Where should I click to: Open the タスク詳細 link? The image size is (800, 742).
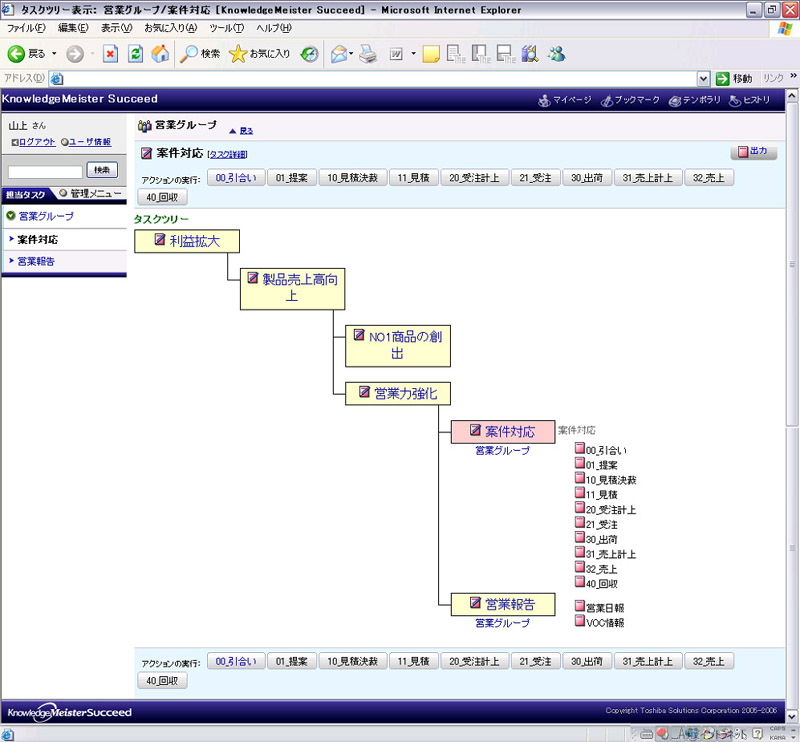[228, 155]
